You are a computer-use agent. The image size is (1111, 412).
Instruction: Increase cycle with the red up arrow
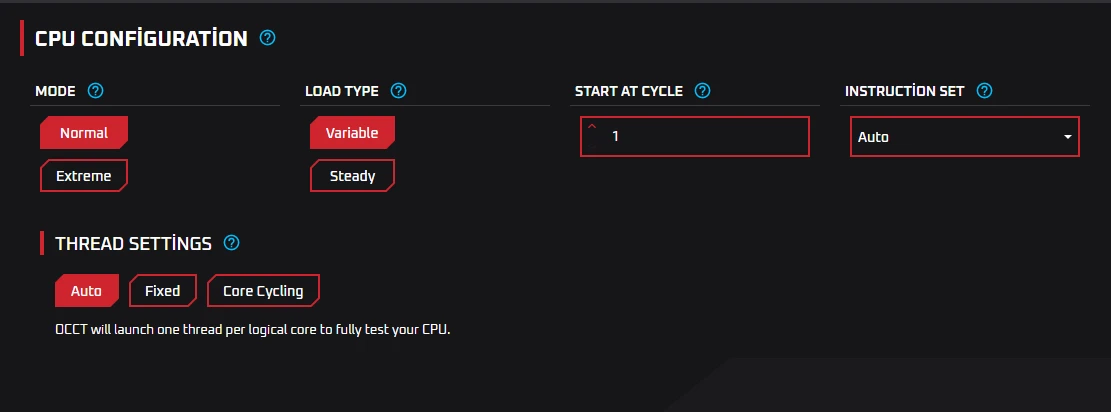click(592, 127)
